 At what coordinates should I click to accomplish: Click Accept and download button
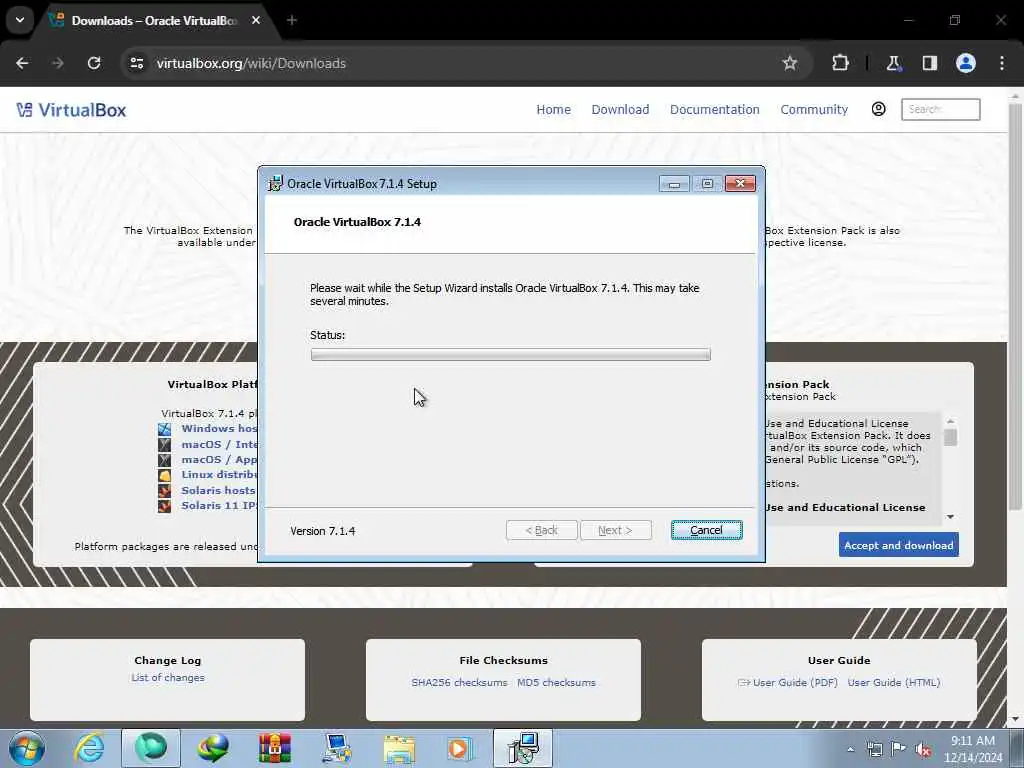[899, 545]
